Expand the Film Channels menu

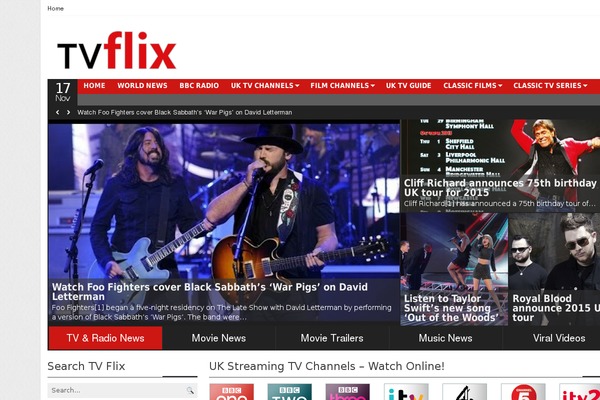click(x=342, y=86)
